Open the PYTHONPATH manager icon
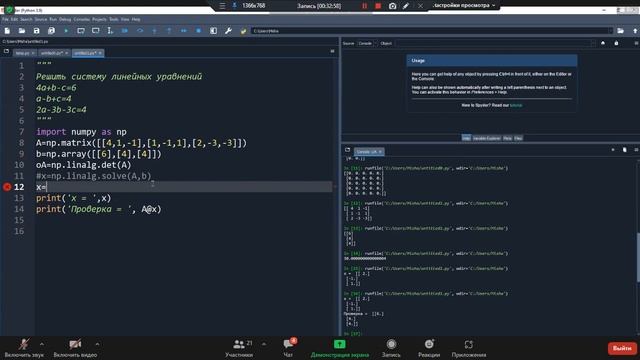640x360 pixels. [243, 31]
